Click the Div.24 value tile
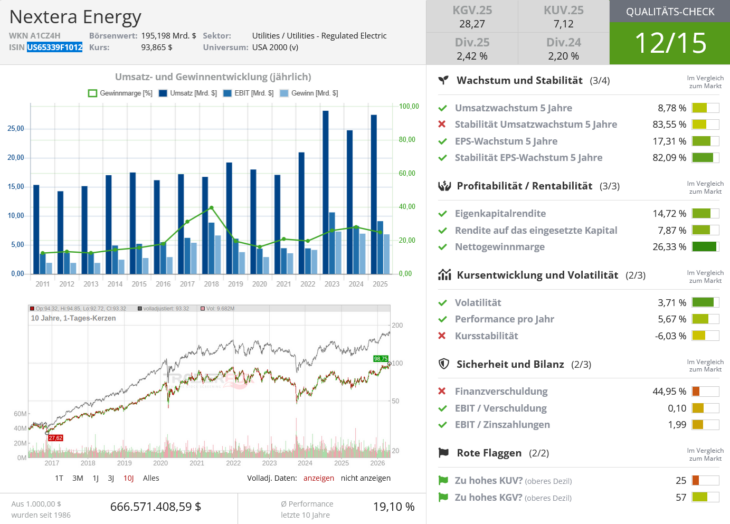 tap(563, 49)
